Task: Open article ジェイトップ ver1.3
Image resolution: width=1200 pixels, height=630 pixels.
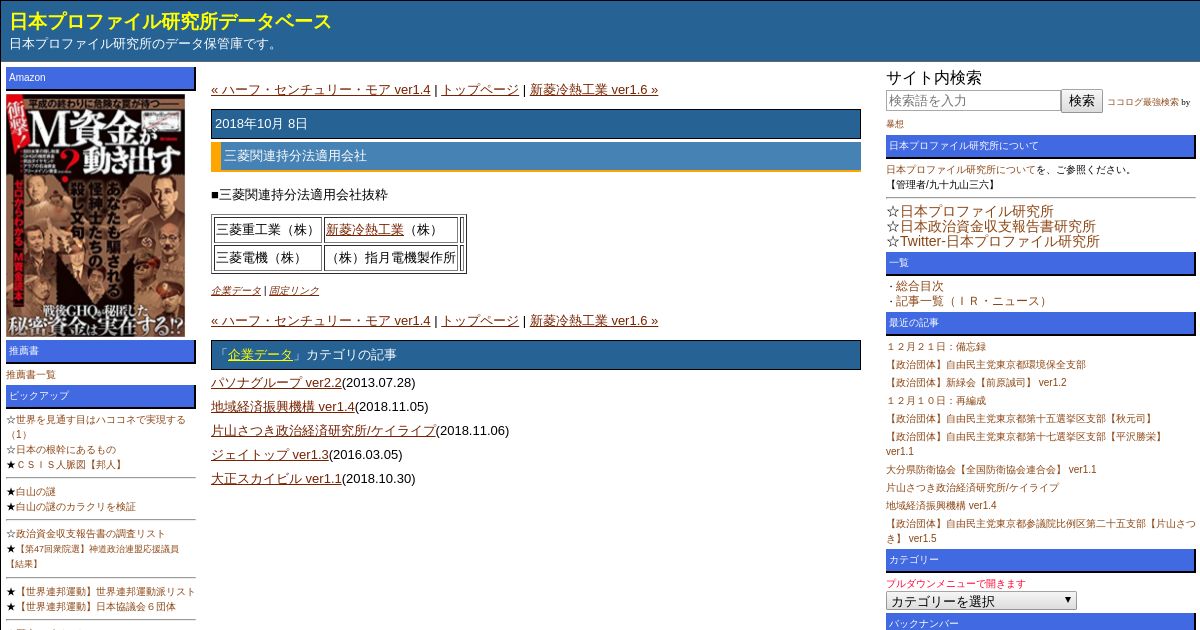Action: 270,454
